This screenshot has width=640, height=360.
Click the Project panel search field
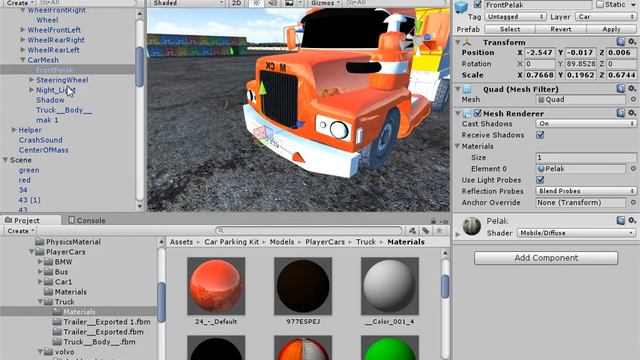[x=309, y=231]
